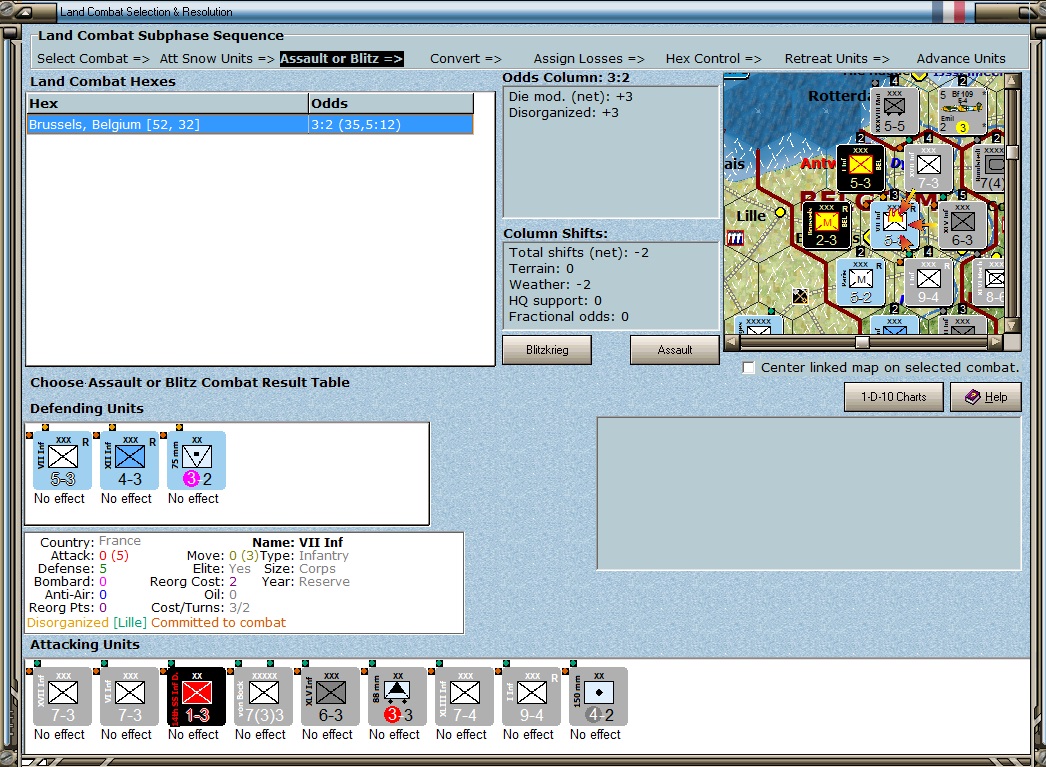Click the map horizontal scrollbar thumb
The height and width of the screenshot is (767, 1046).
(862, 342)
